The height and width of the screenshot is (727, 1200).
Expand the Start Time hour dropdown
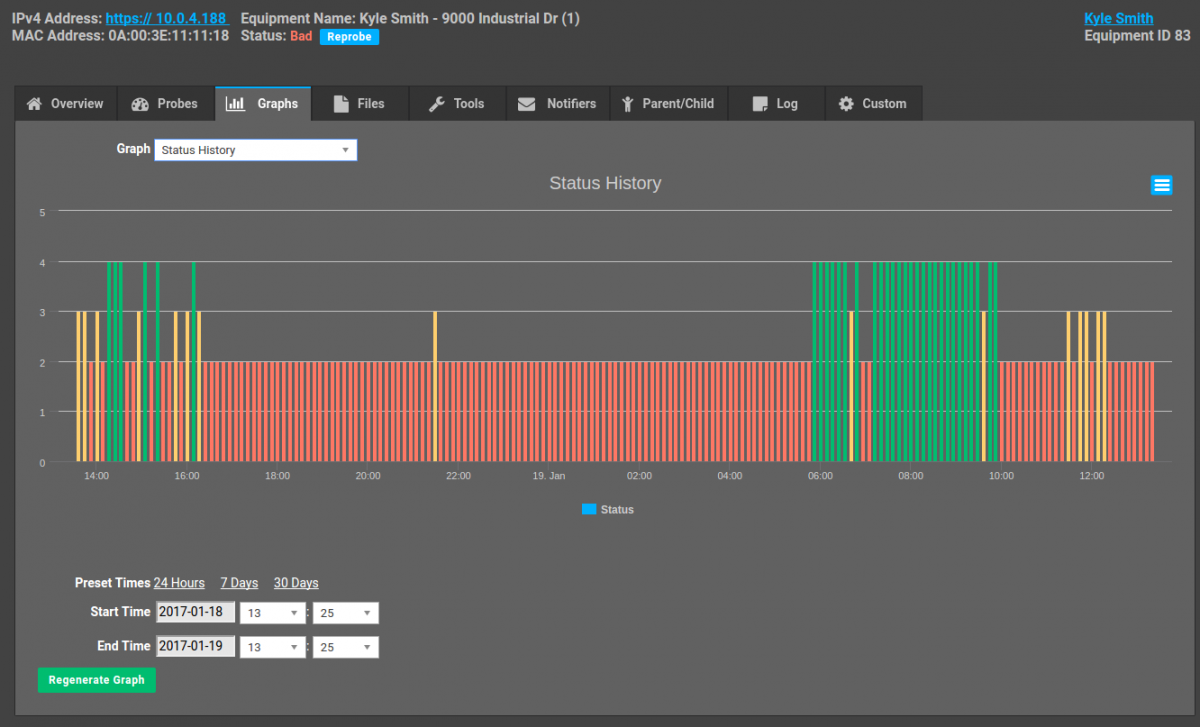click(x=272, y=612)
